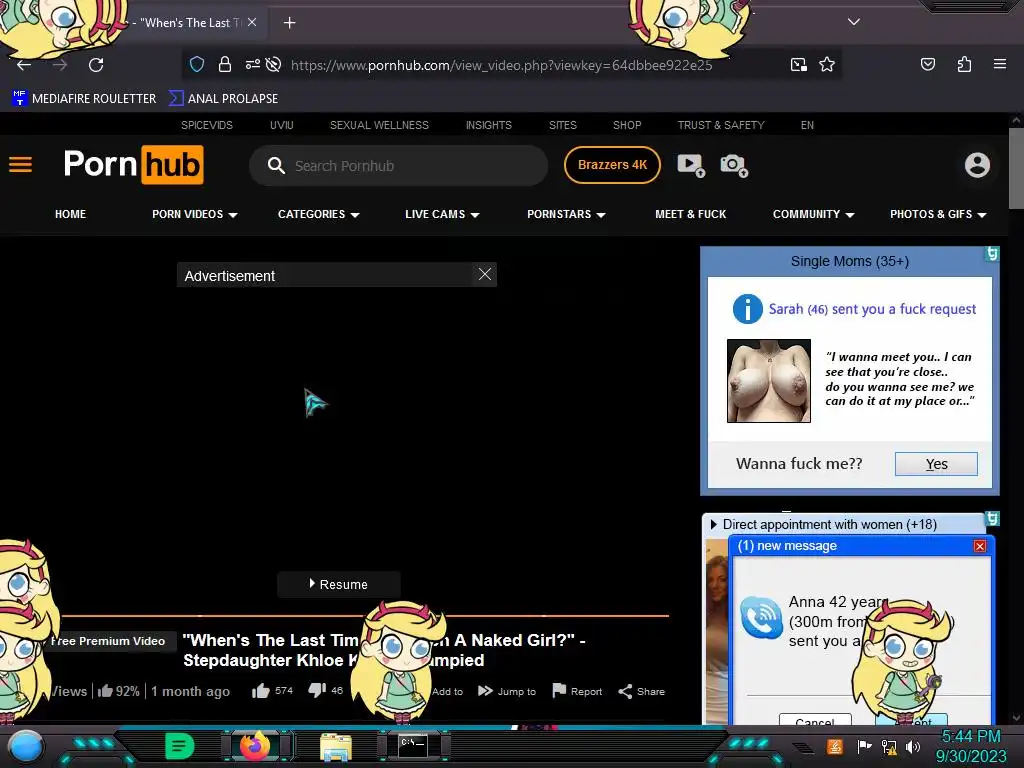Image resolution: width=1024 pixels, height=768 pixels.
Task: Reload the current page
Action: click(96, 65)
